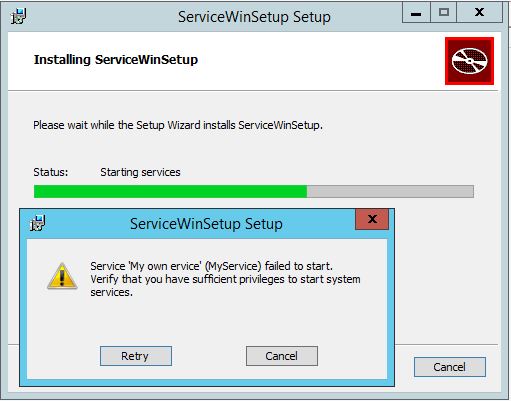Click the installer icon in main title bar

coord(19,17)
